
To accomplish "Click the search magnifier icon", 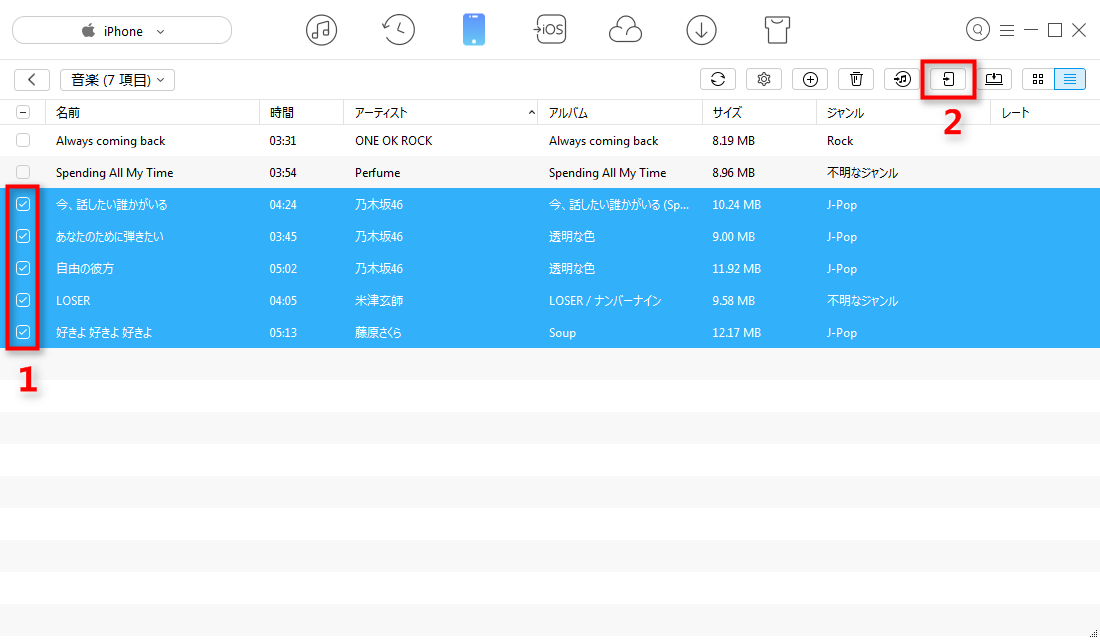I will pyautogui.click(x=977, y=29).
